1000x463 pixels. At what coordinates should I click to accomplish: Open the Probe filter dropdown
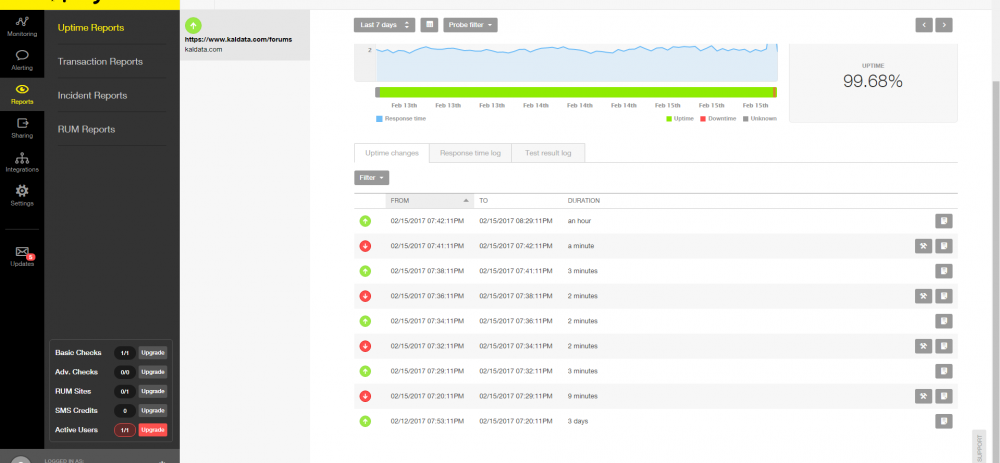(470, 25)
